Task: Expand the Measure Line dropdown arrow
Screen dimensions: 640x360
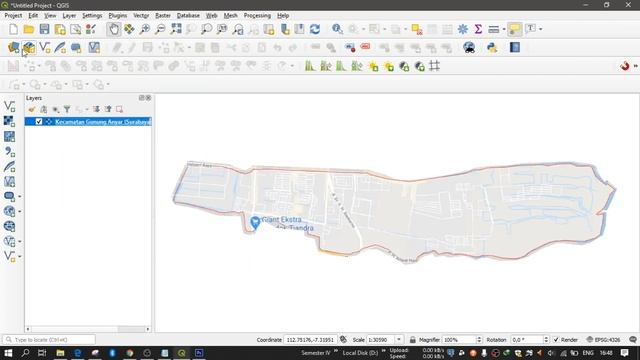Action: click(504, 29)
